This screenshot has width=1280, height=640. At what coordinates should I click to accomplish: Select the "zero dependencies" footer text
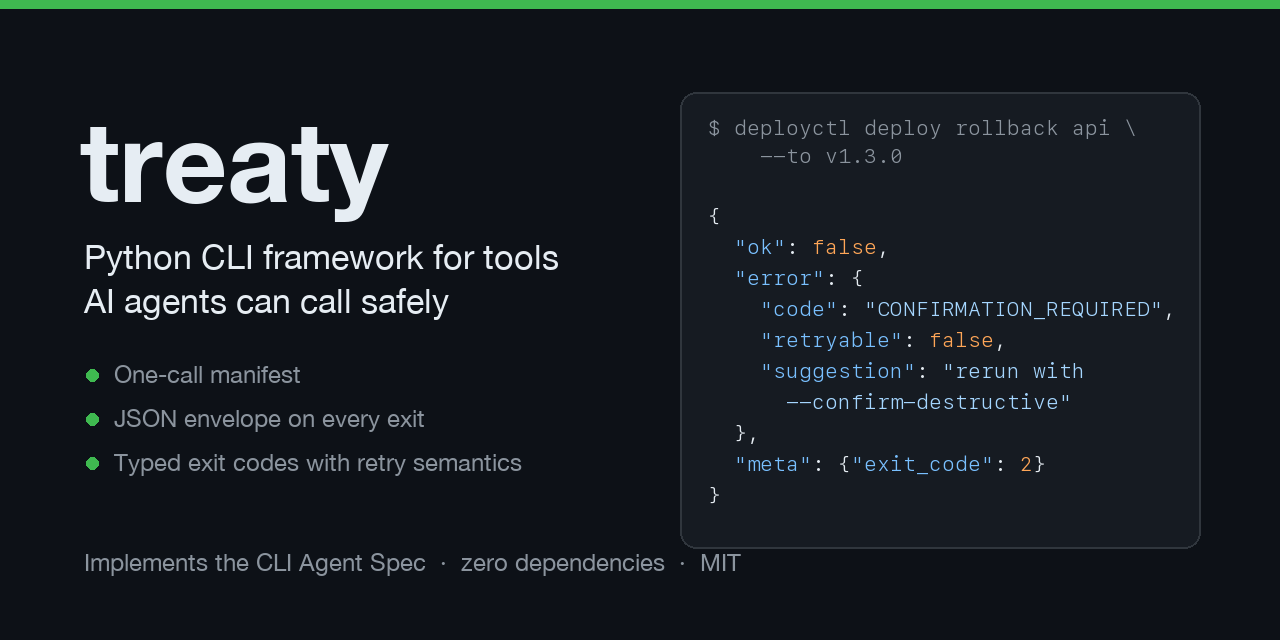562,563
